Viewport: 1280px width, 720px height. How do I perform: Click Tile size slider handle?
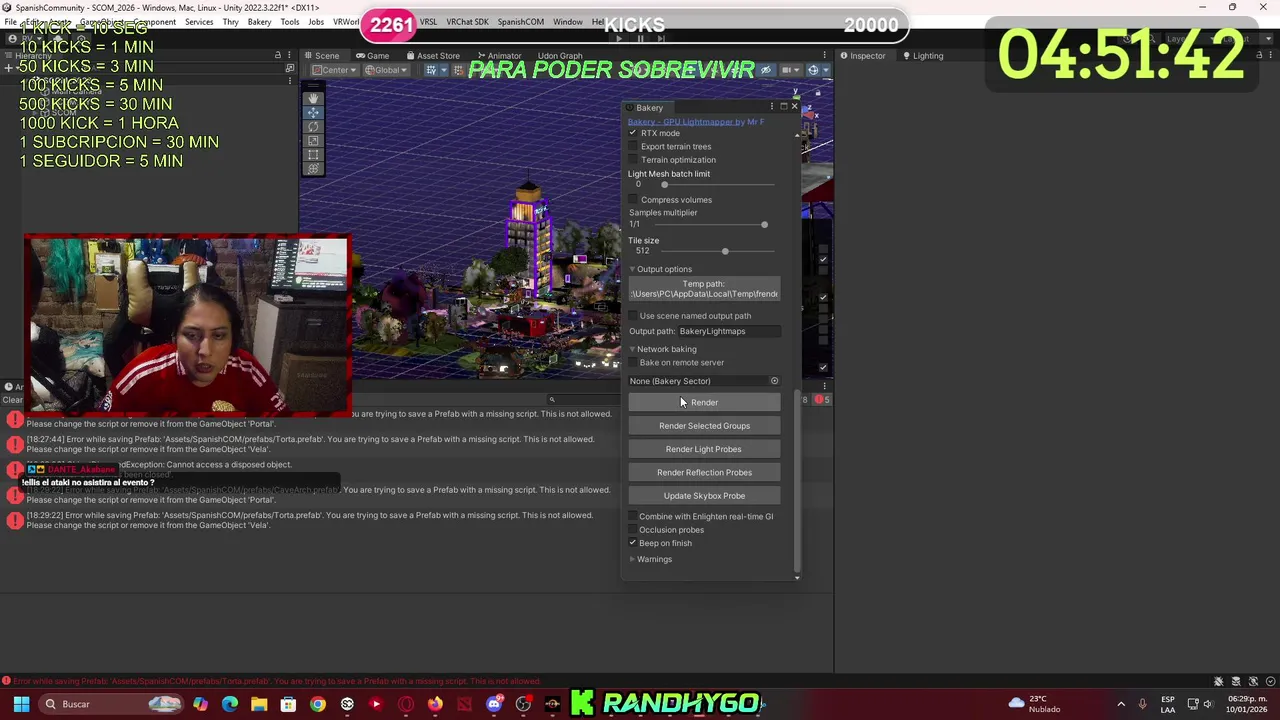[x=725, y=251]
